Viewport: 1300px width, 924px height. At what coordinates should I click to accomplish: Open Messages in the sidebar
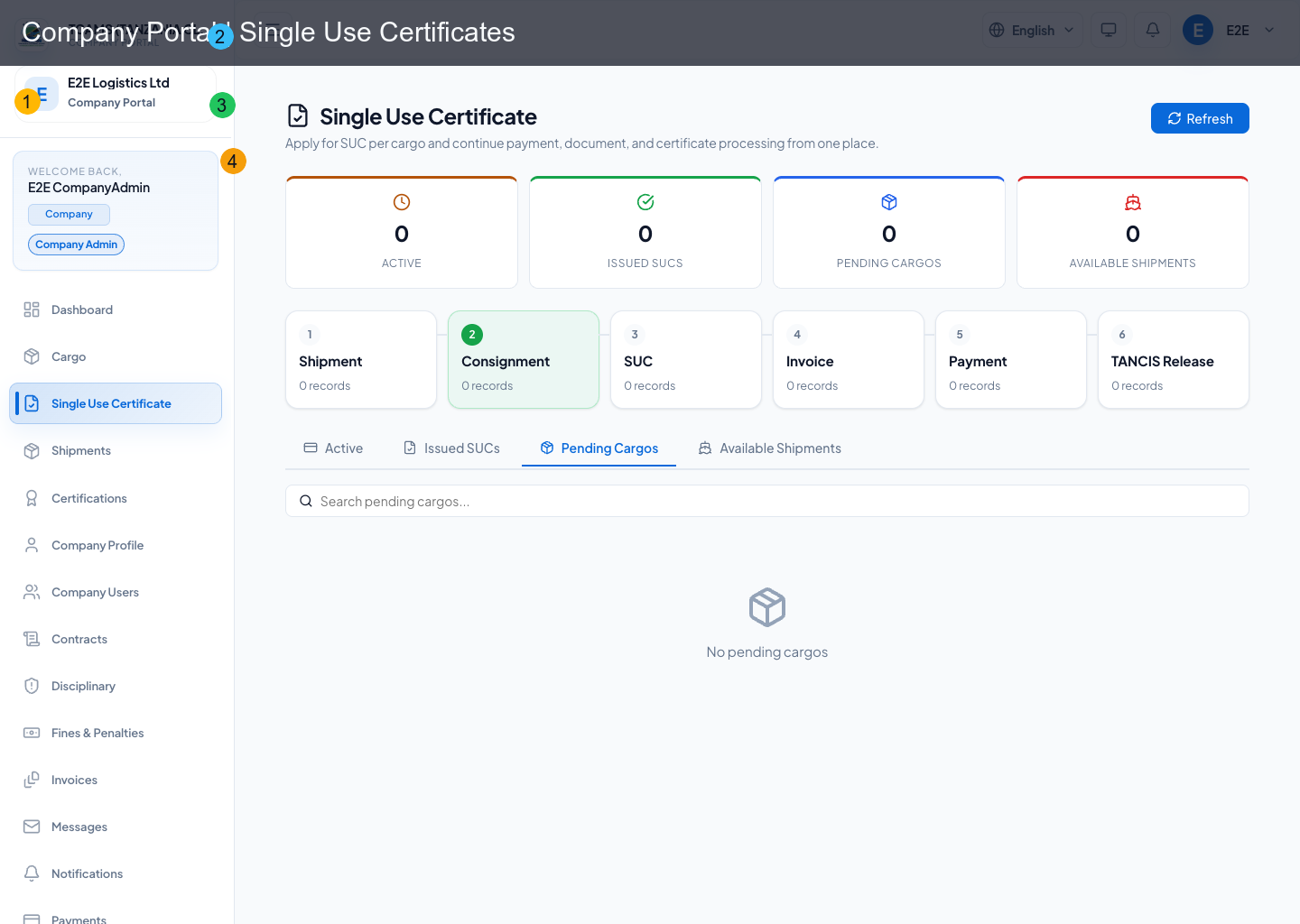coord(116,827)
